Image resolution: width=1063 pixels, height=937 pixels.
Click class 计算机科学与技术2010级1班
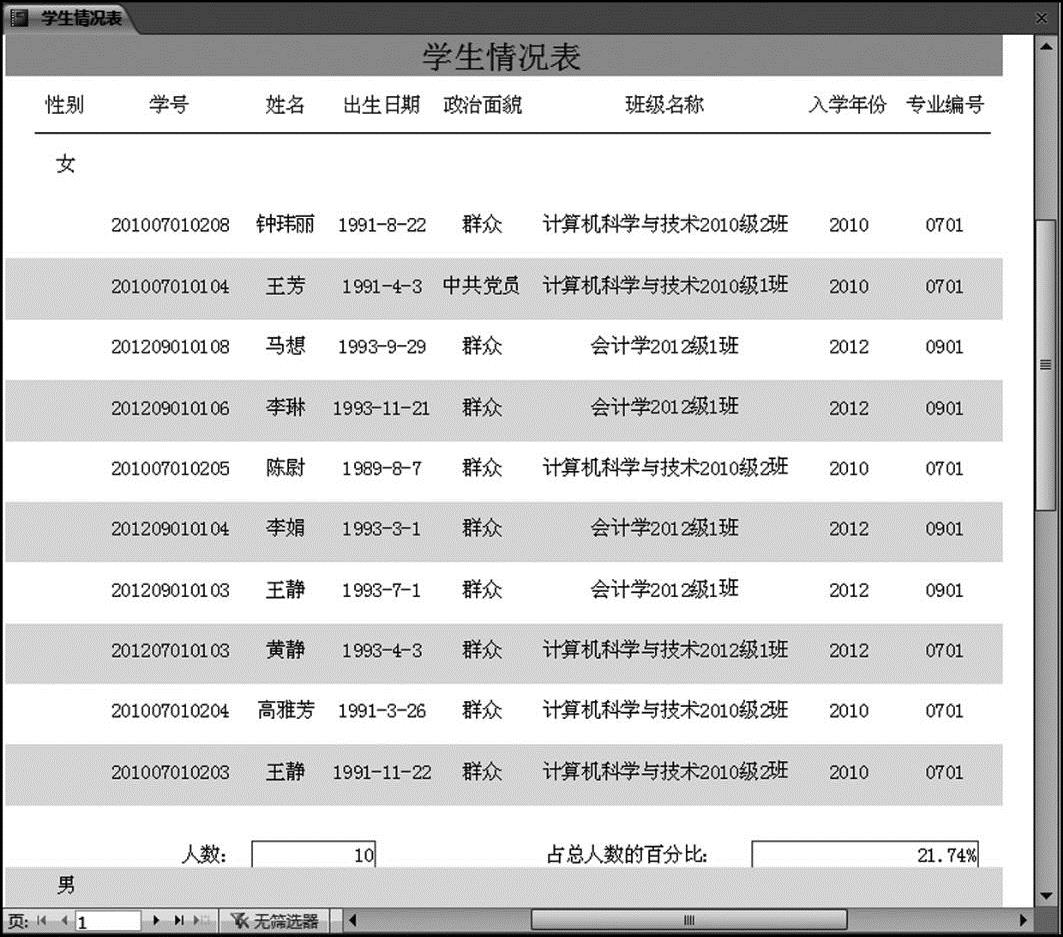pyautogui.click(x=665, y=285)
